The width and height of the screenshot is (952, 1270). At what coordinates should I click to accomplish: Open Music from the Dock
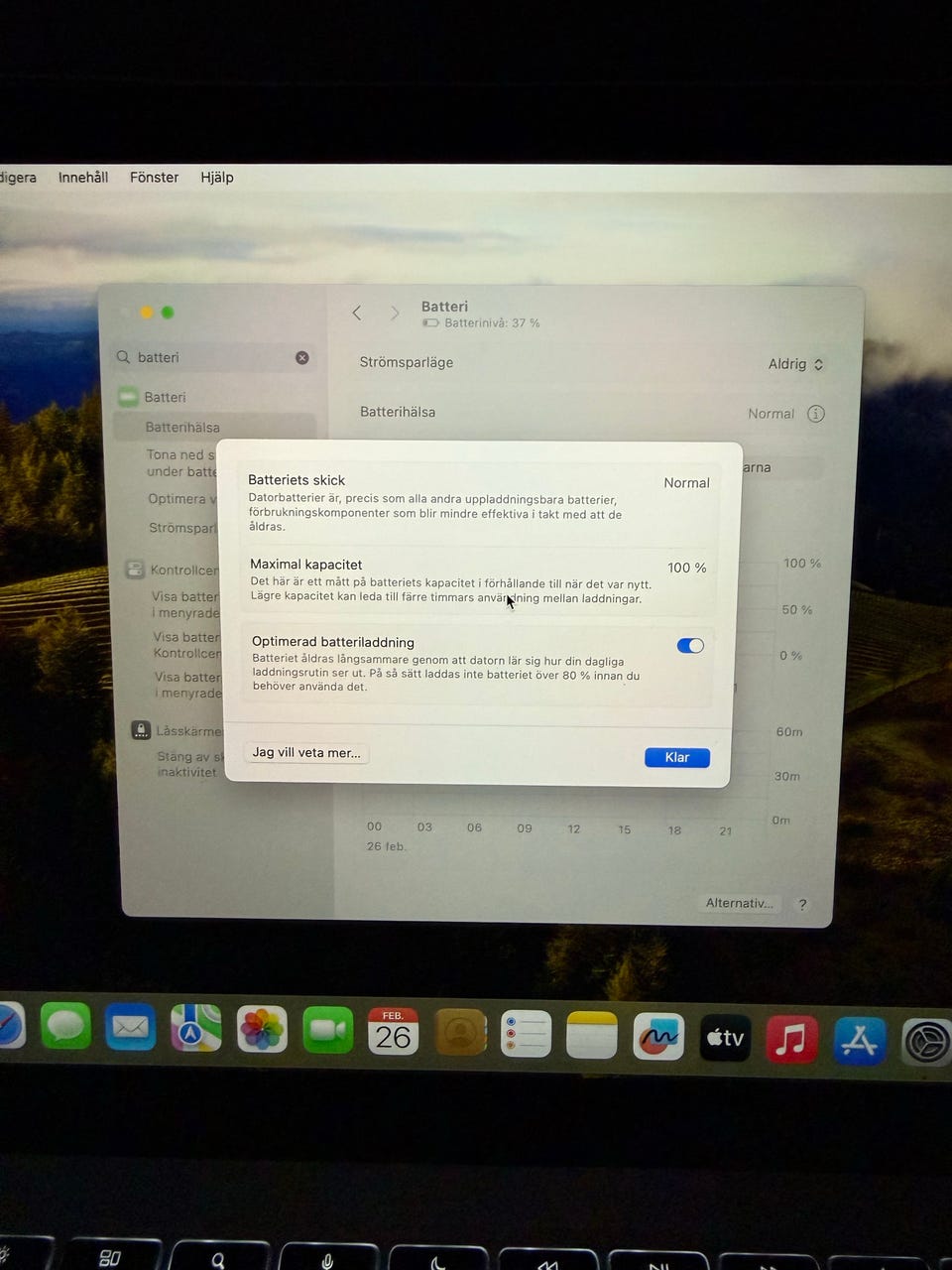coord(791,1039)
